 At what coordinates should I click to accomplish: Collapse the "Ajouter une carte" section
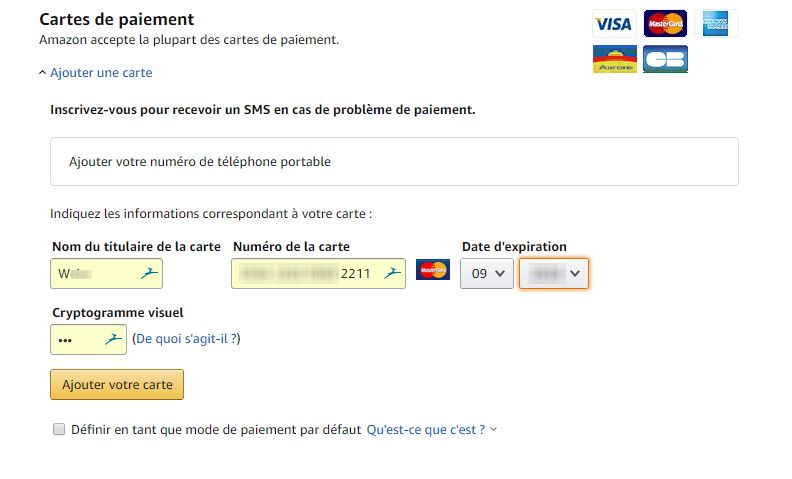tap(95, 73)
